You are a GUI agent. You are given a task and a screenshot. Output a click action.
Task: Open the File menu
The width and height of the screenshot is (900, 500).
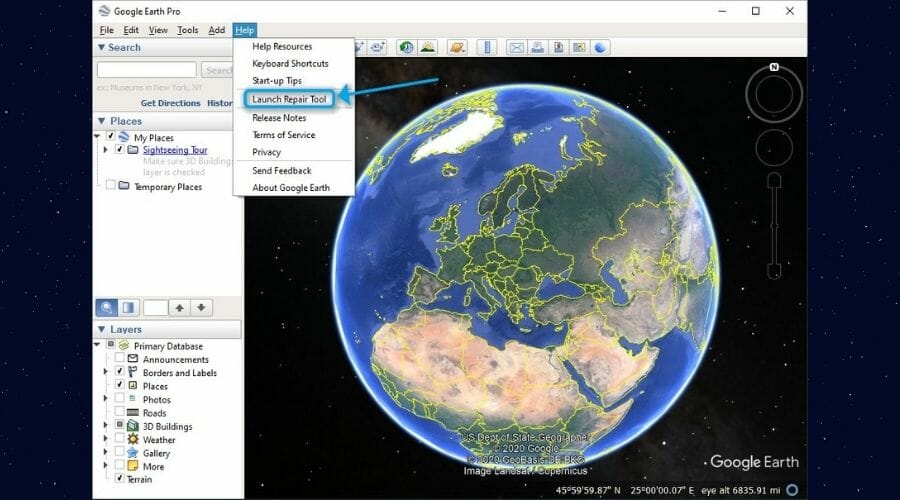(106, 30)
